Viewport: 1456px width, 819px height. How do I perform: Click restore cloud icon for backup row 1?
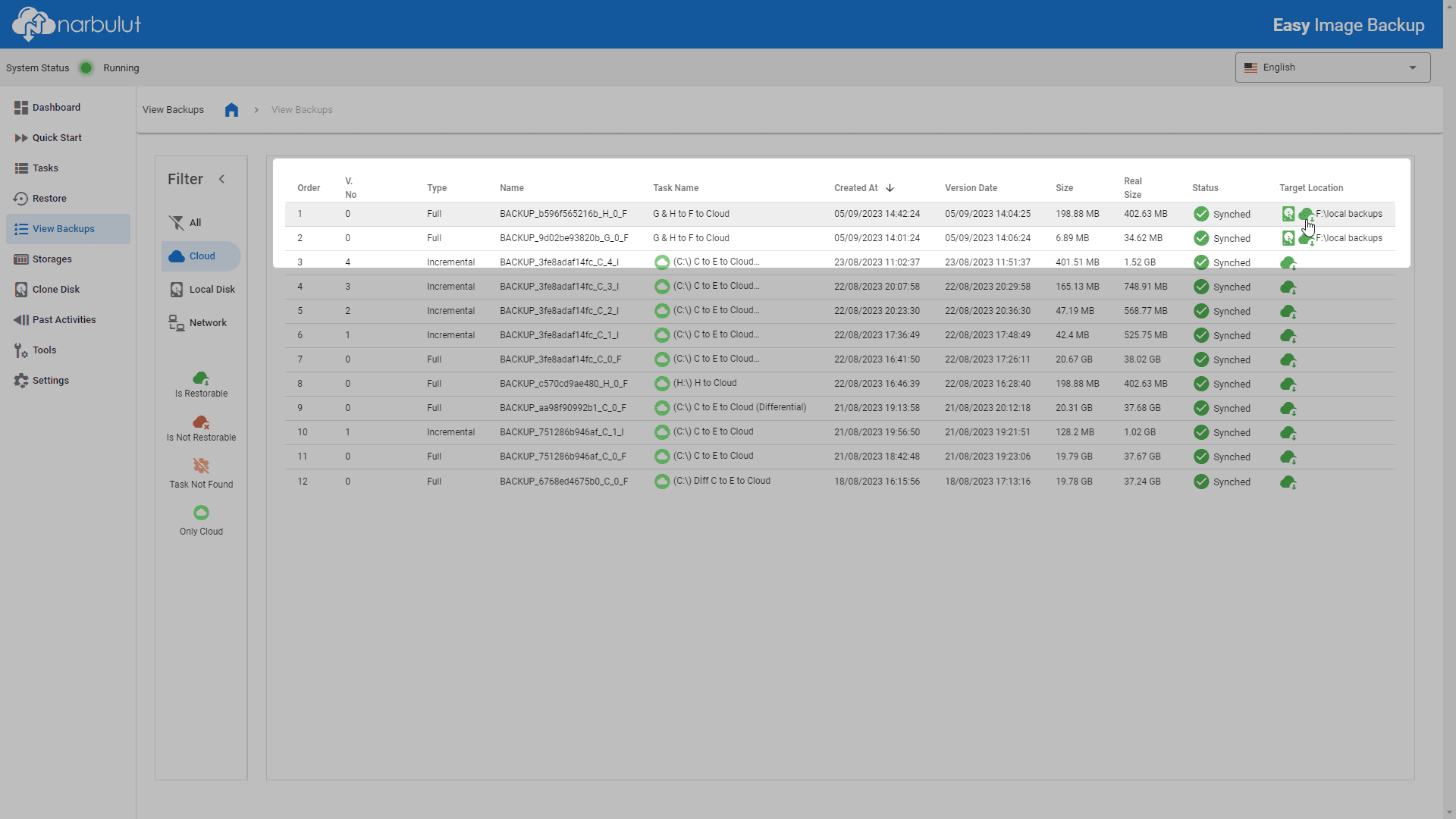(1306, 215)
